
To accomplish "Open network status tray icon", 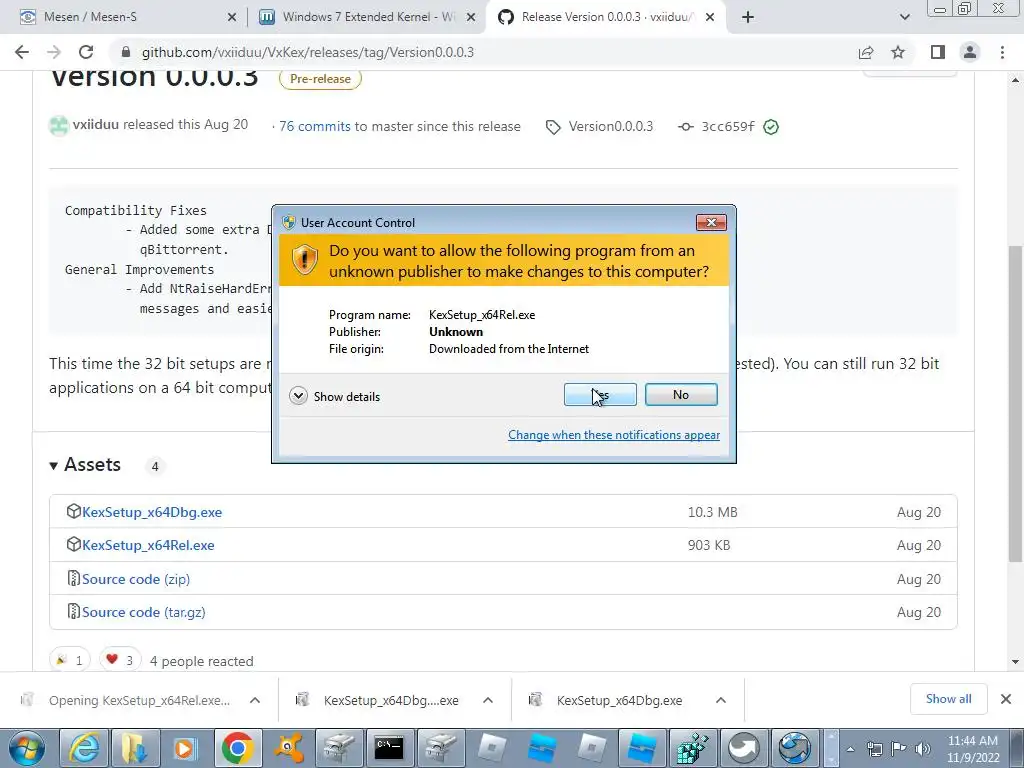I will pos(875,749).
